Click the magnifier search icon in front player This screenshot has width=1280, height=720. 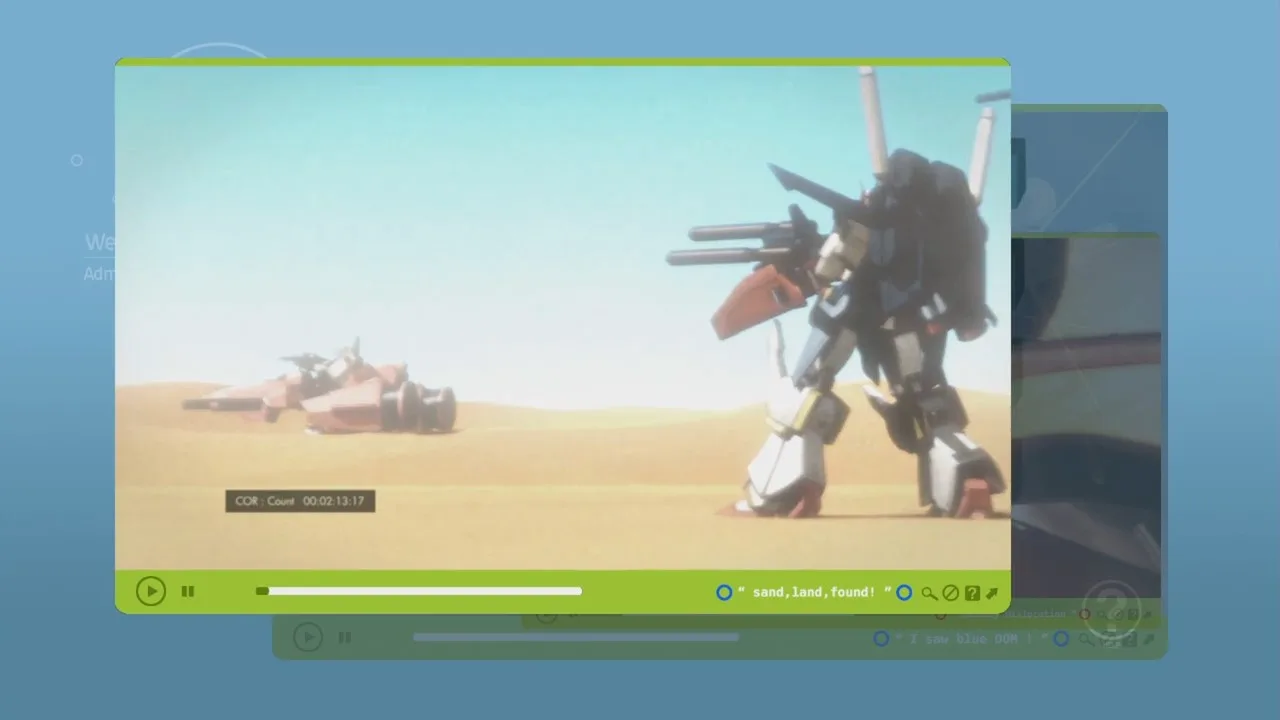click(929, 593)
